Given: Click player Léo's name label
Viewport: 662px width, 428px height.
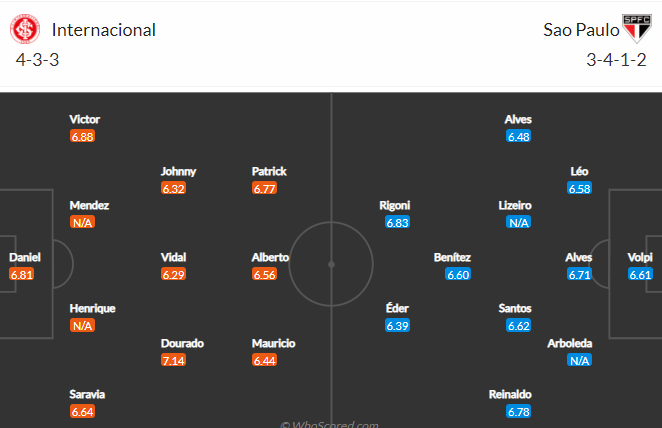Looking at the screenshot, I should pos(579,171).
